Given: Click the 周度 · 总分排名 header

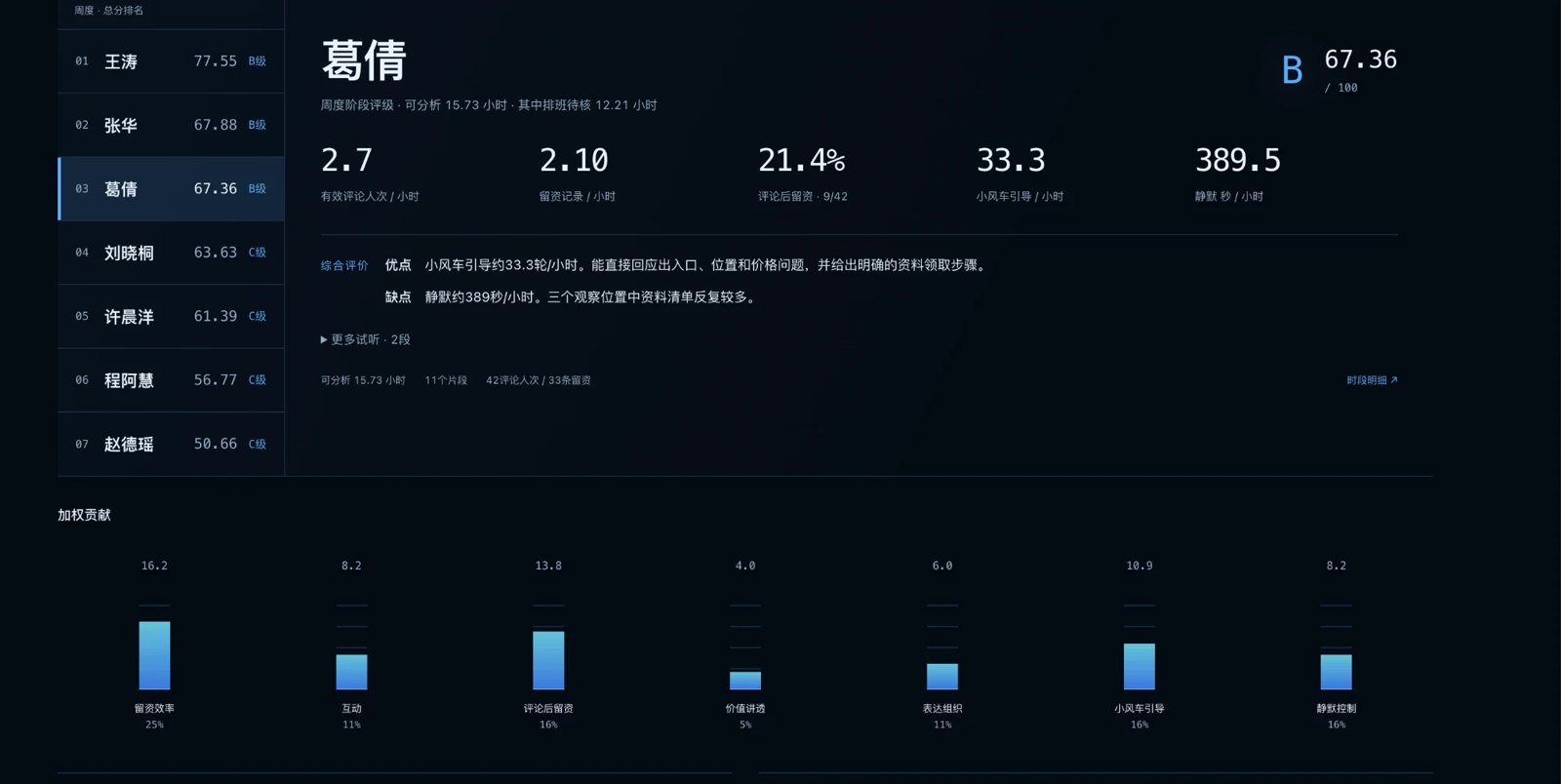Looking at the screenshot, I should tap(109, 11).
